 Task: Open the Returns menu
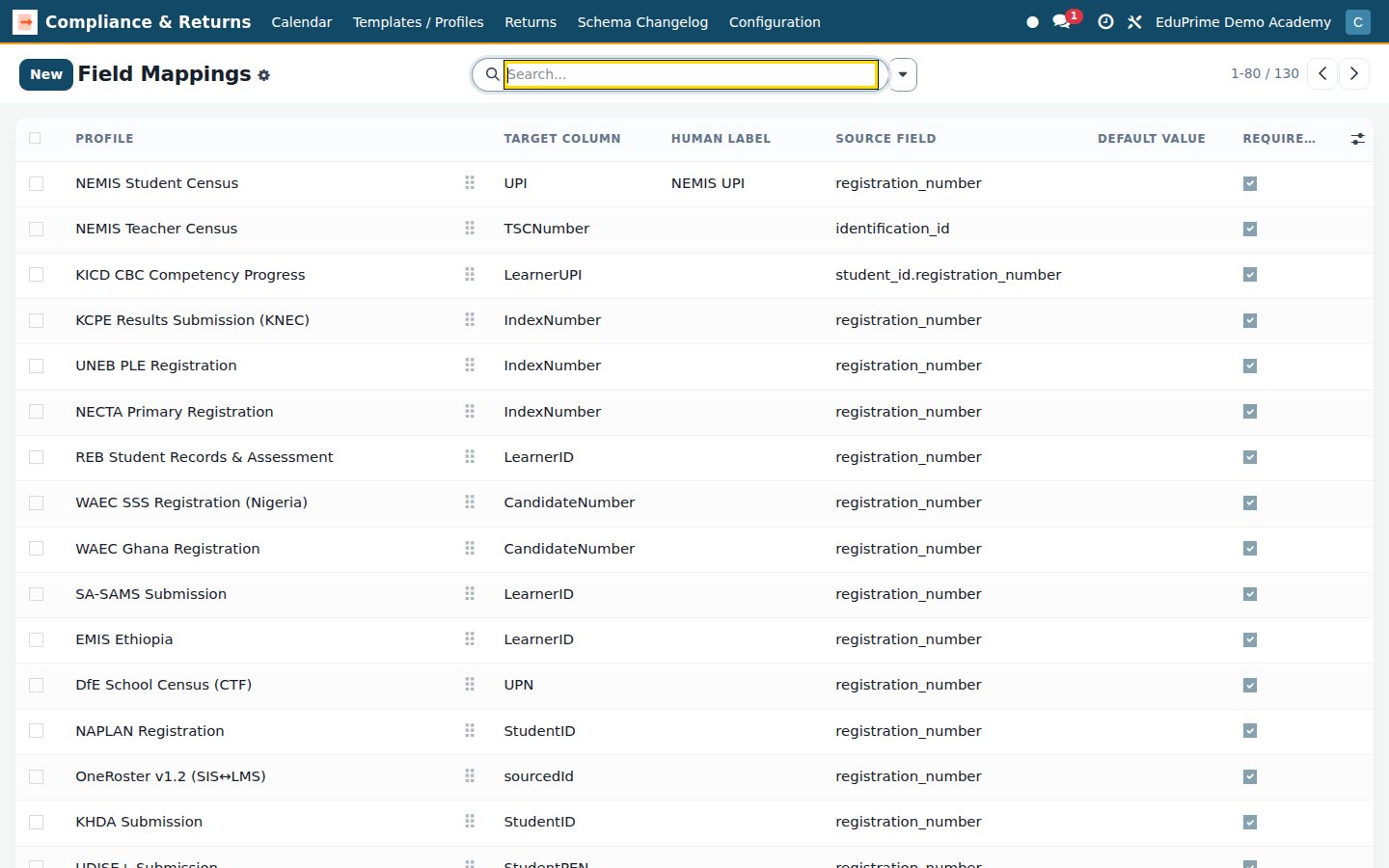[x=531, y=21]
